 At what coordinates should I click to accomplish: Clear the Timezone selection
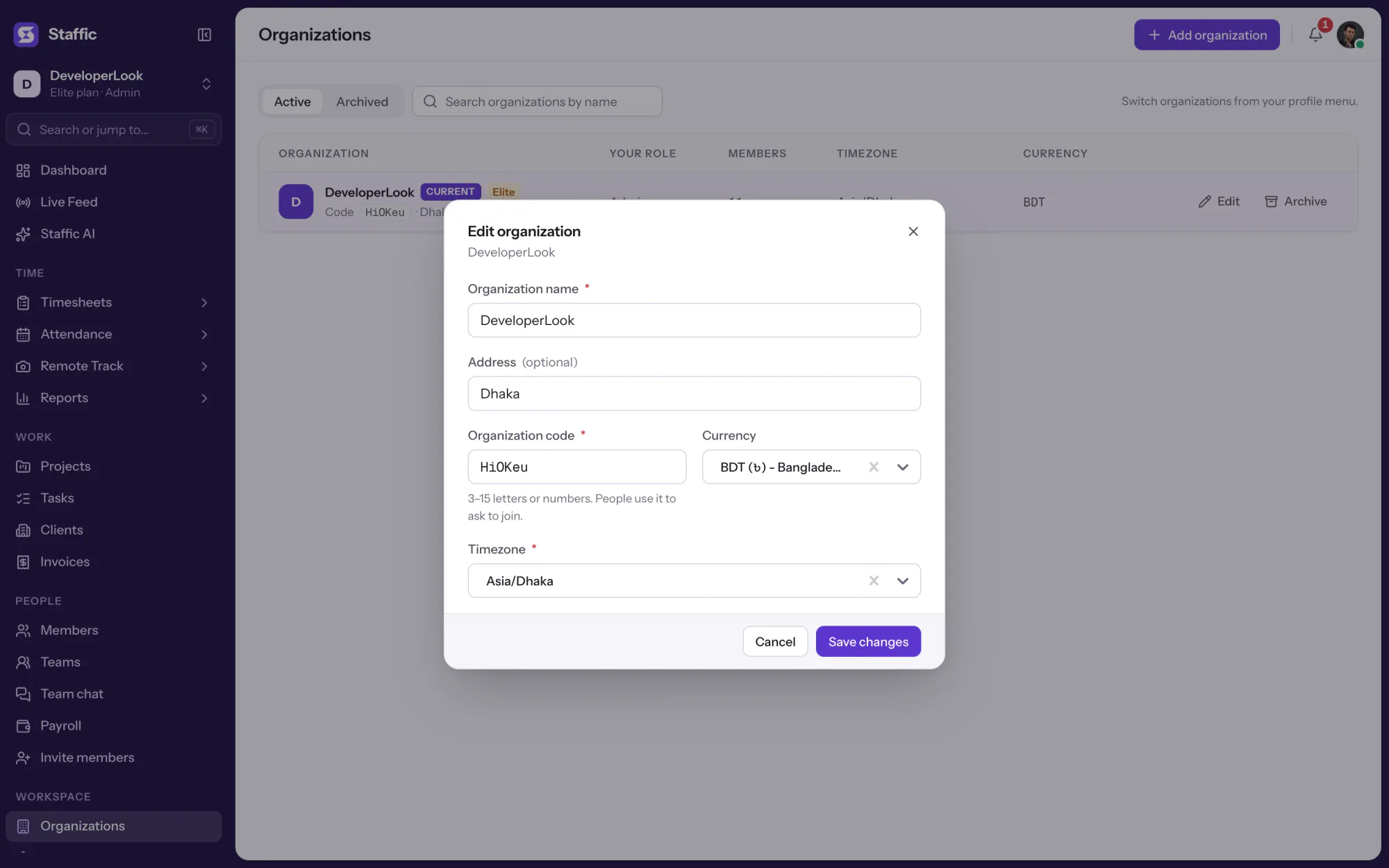[874, 581]
